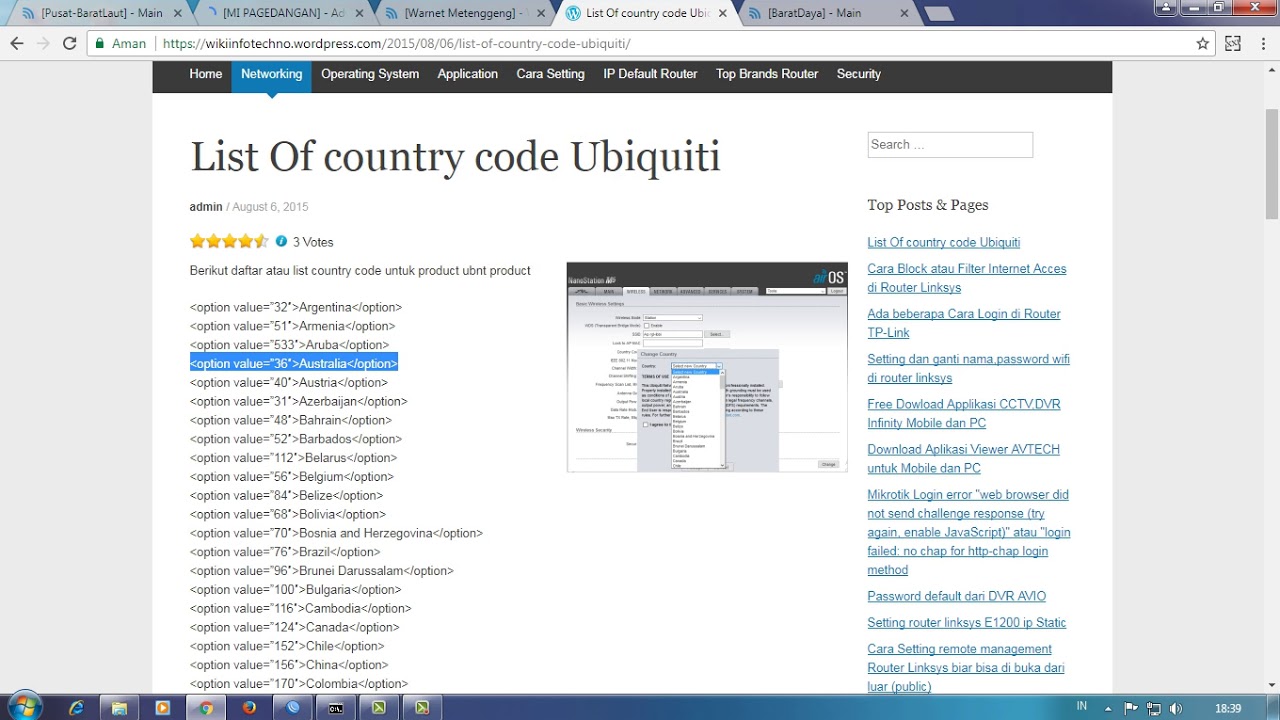Click the Chrome taskbar icon
1280x720 pixels.
point(205,707)
